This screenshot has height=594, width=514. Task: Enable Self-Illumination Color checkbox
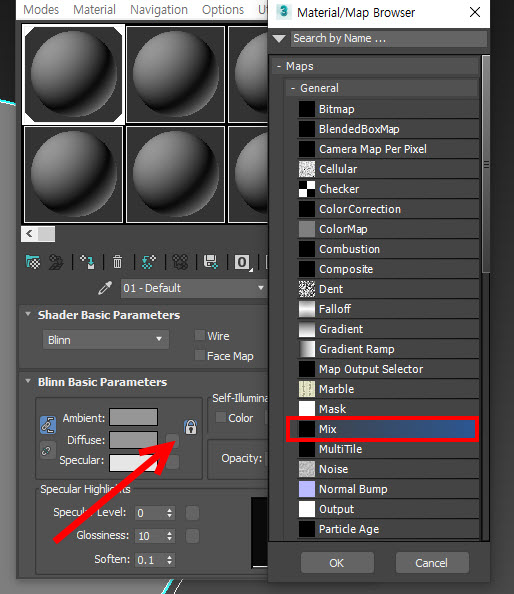220,417
